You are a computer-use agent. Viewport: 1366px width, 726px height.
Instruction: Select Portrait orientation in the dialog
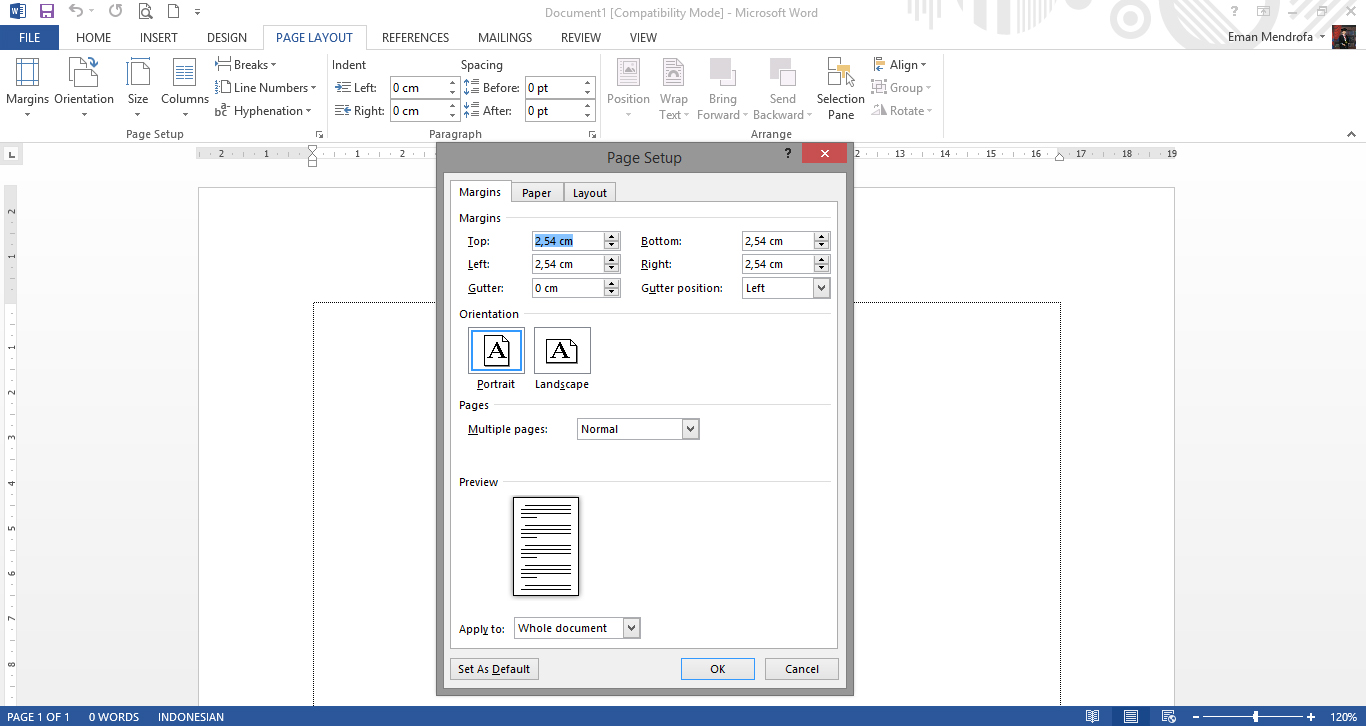click(496, 350)
